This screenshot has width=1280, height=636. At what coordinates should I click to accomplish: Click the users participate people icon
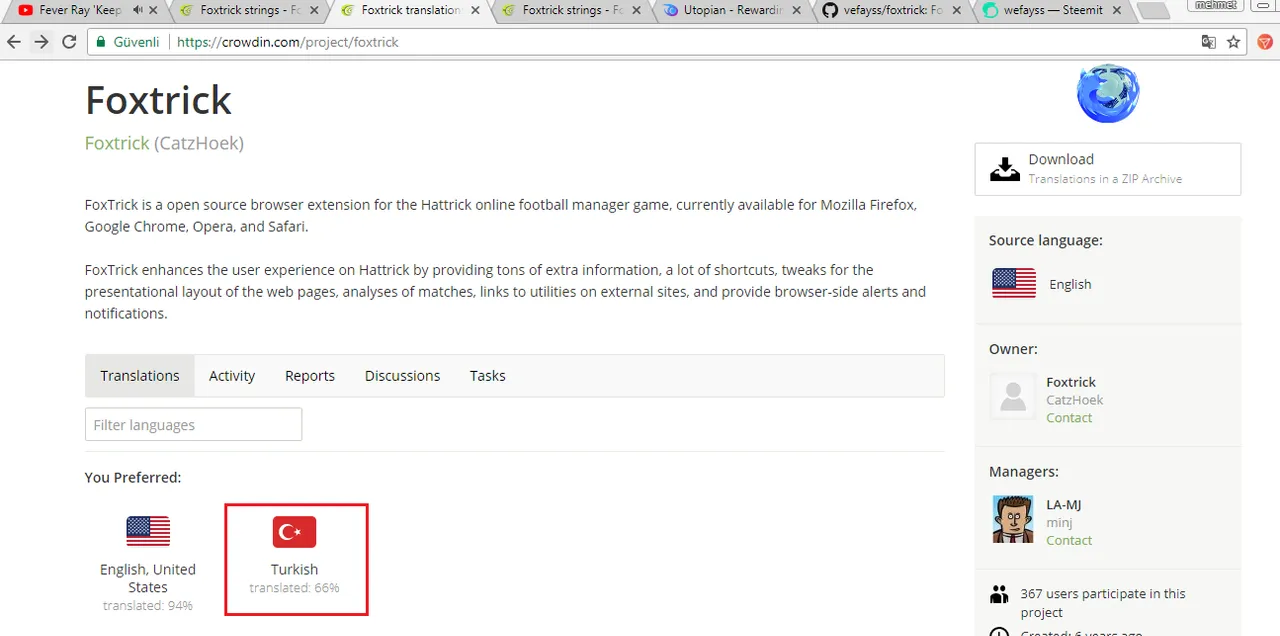999,594
